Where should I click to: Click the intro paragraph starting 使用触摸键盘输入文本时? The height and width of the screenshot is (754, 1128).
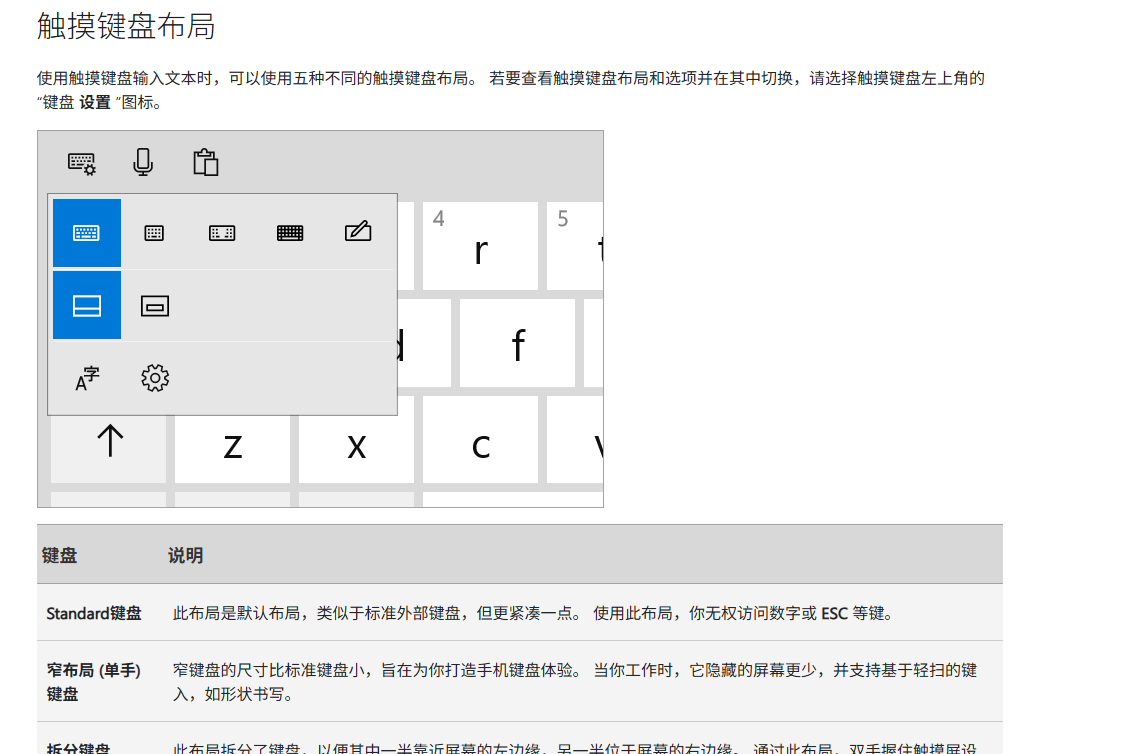coord(511,90)
